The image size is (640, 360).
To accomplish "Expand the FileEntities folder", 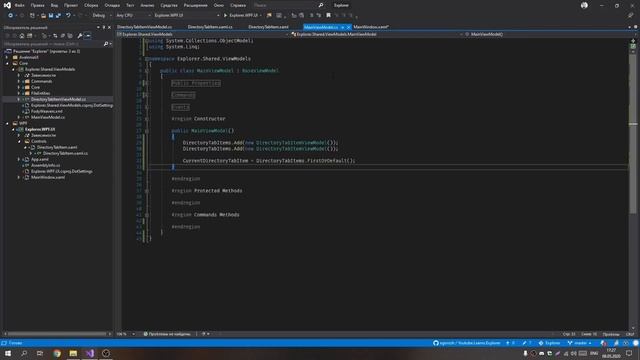I will [19, 93].
